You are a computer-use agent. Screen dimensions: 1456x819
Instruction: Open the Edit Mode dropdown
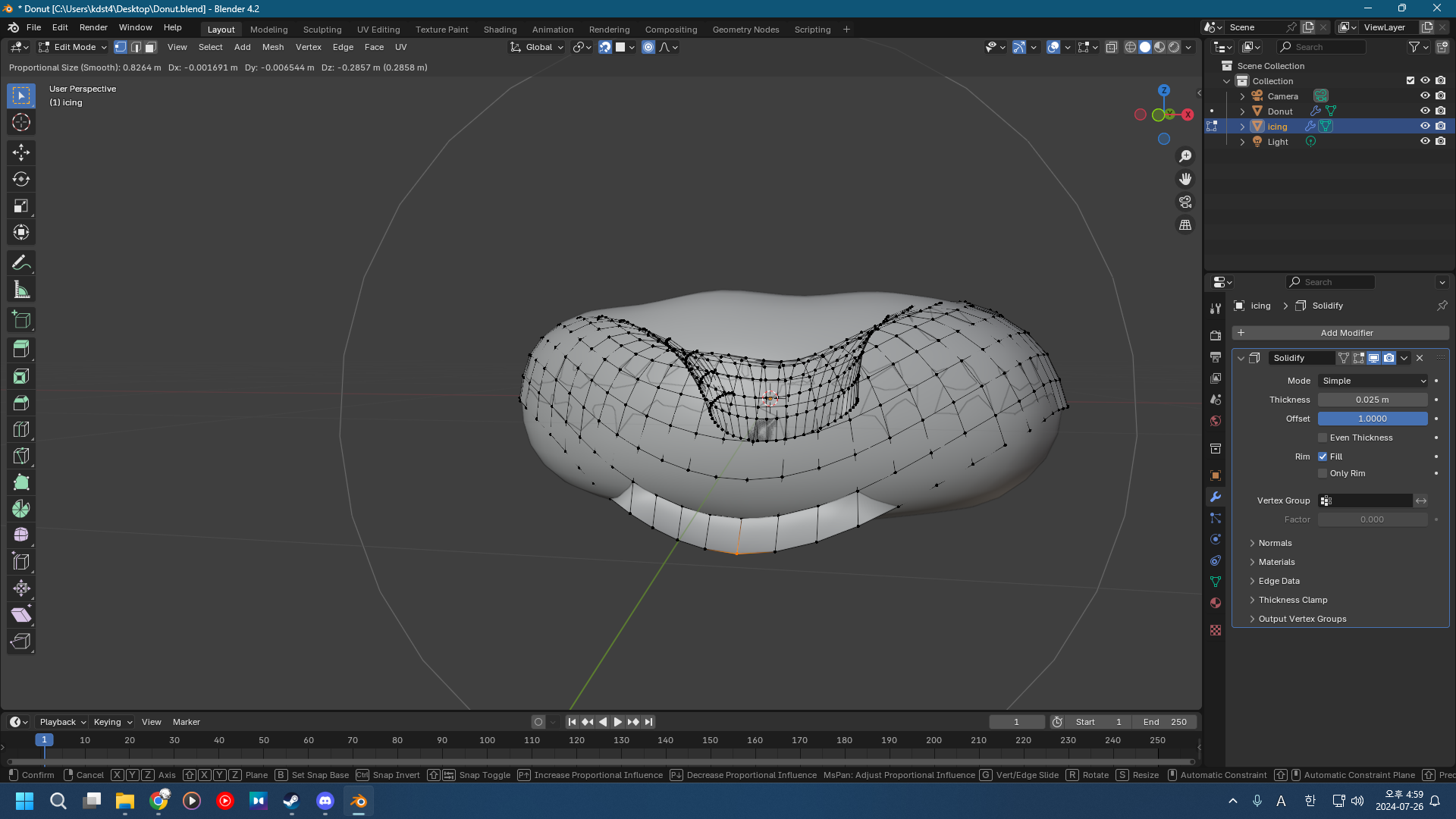click(74, 47)
